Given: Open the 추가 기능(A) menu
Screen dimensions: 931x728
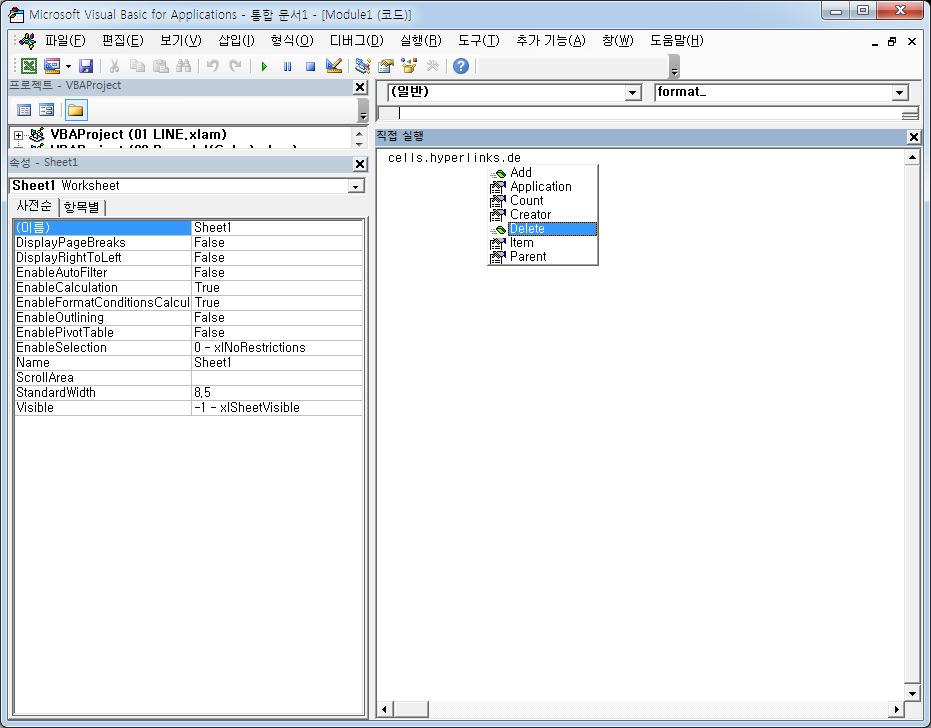Looking at the screenshot, I should [550, 40].
